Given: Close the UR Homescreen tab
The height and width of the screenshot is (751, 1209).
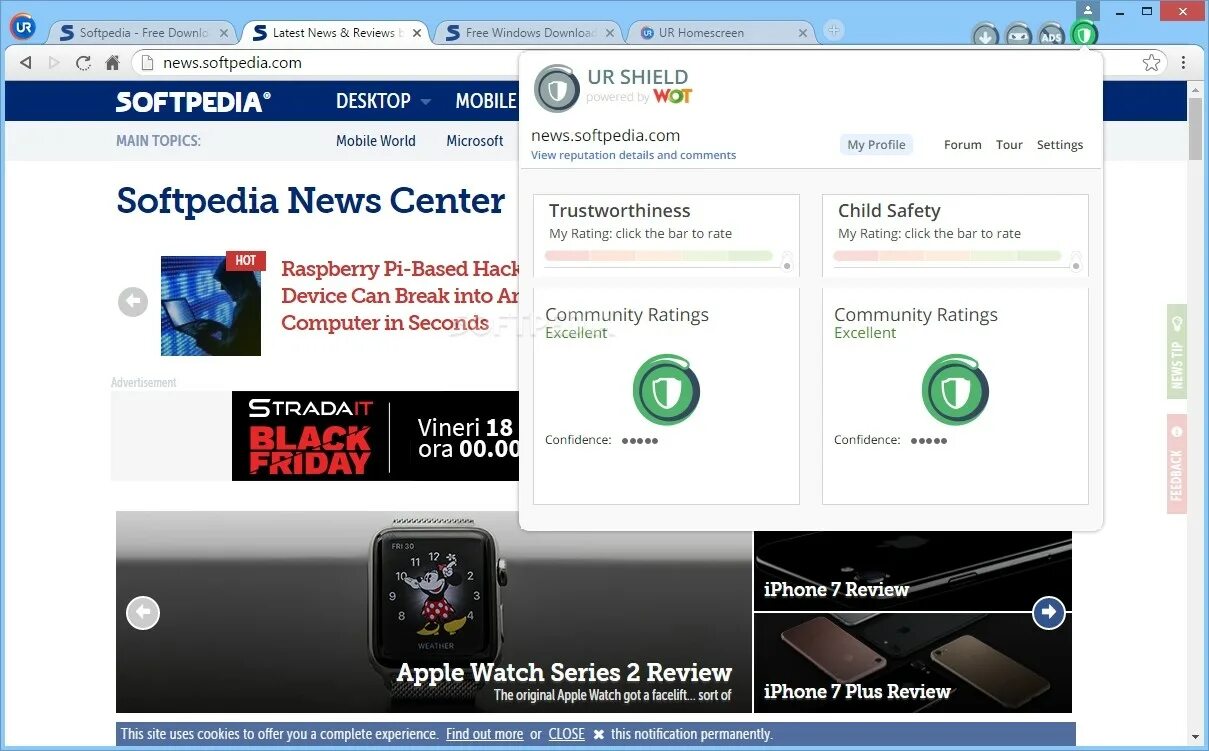Looking at the screenshot, I should point(803,33).
